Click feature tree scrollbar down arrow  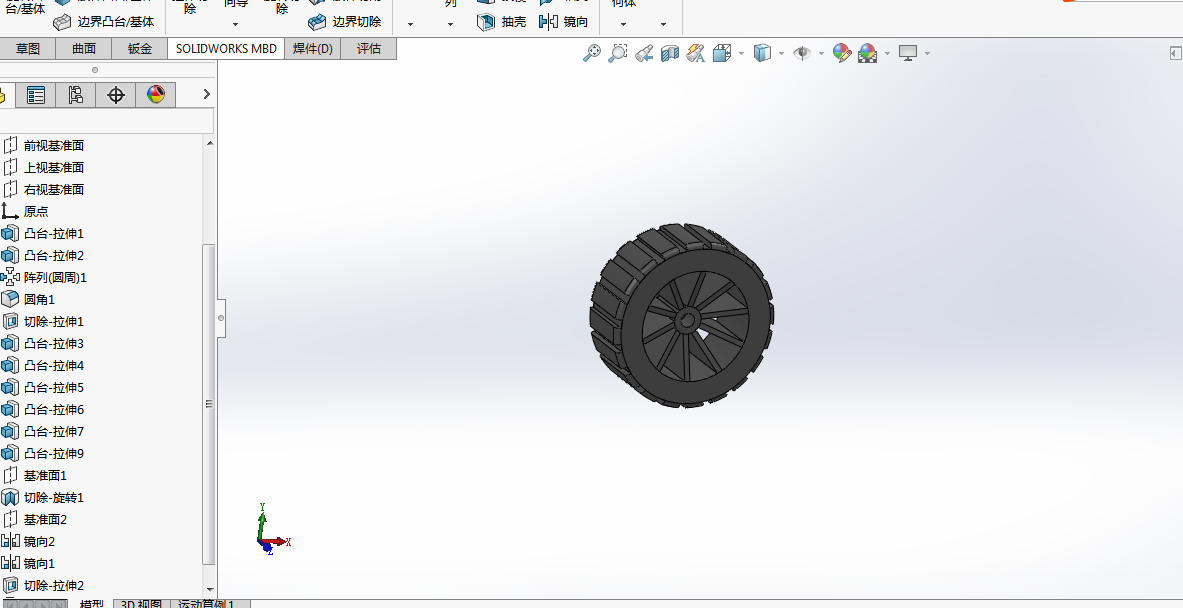click(x=210, y=590)
